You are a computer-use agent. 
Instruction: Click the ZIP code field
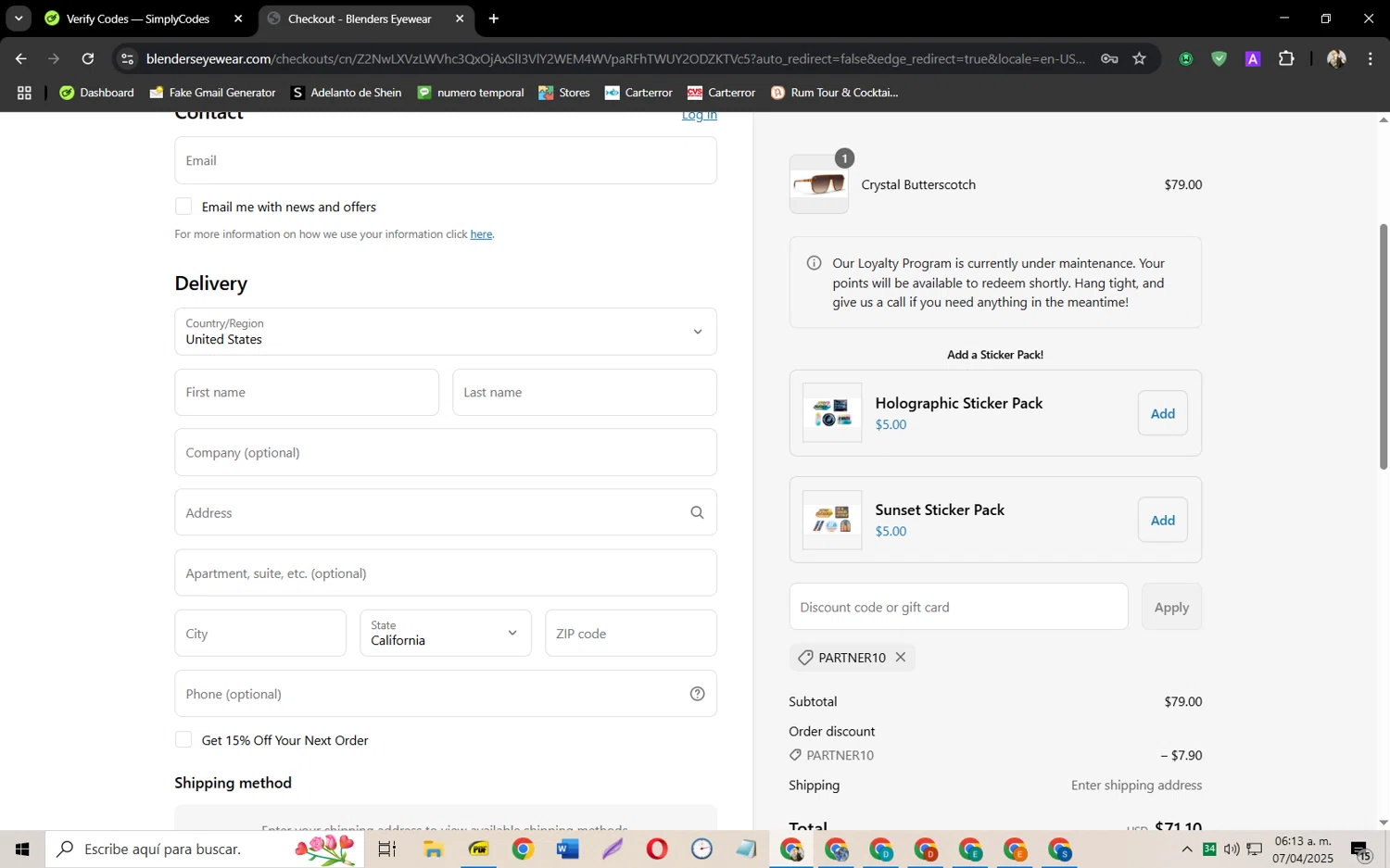point(631,633)
